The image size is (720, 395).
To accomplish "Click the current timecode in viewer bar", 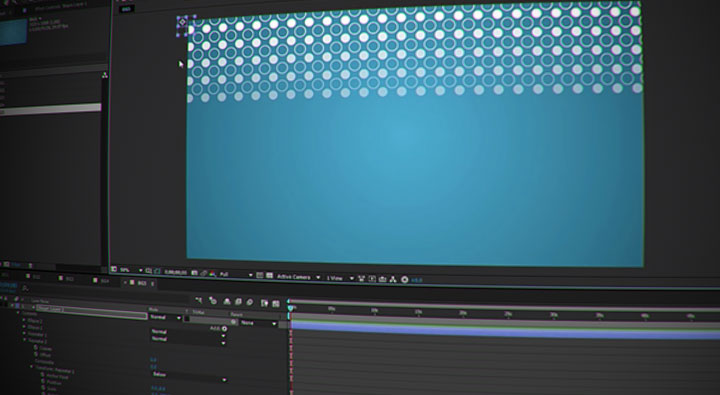I will pos(175,272).
